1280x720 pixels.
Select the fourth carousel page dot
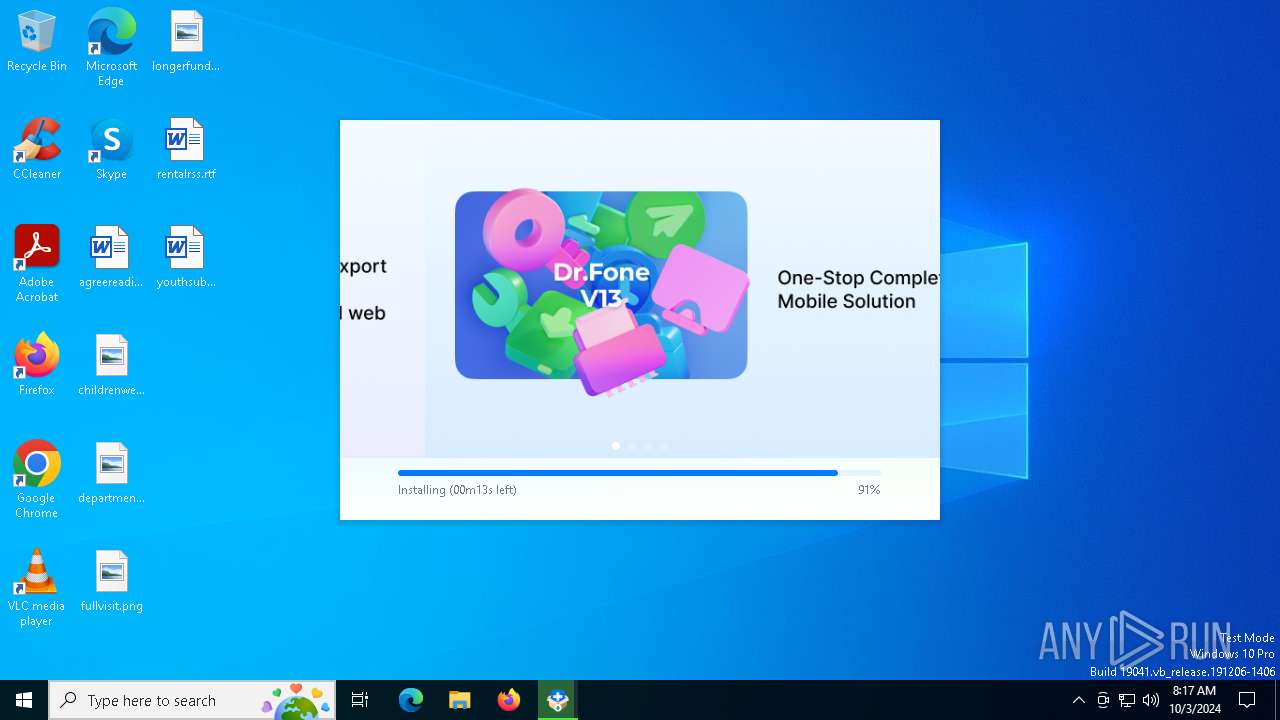point(664,446)
